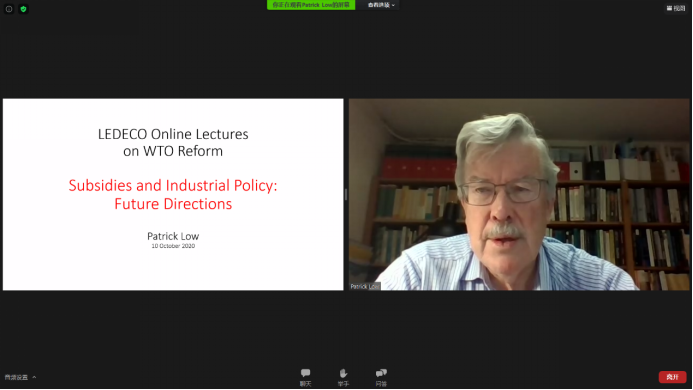Click the green encryption shield icon
The image size is (693, 390).
(23, 9)
